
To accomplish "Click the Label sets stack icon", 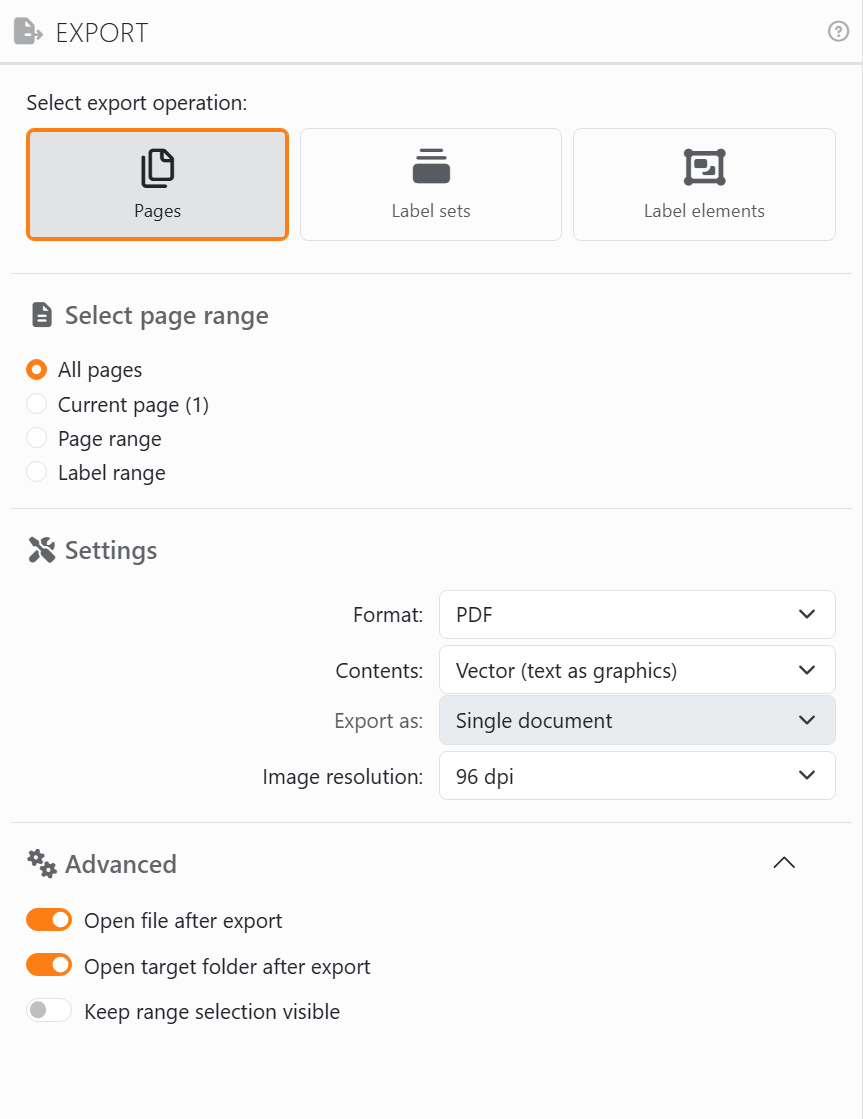I will (431, 166).
